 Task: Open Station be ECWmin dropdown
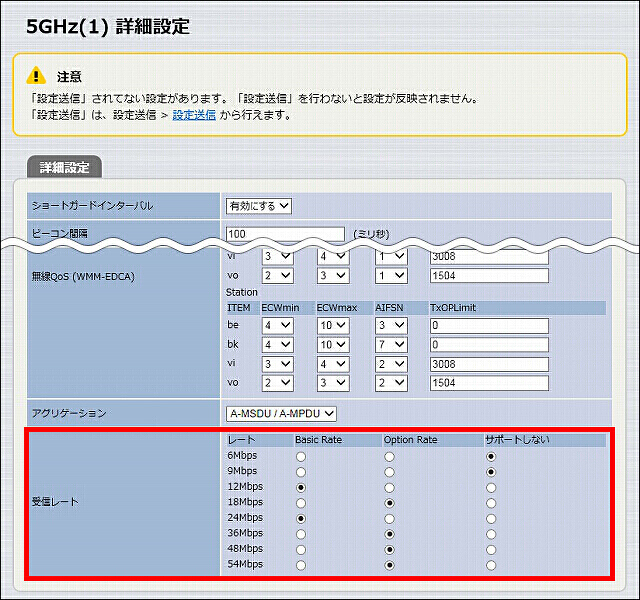tap(278, 326)
